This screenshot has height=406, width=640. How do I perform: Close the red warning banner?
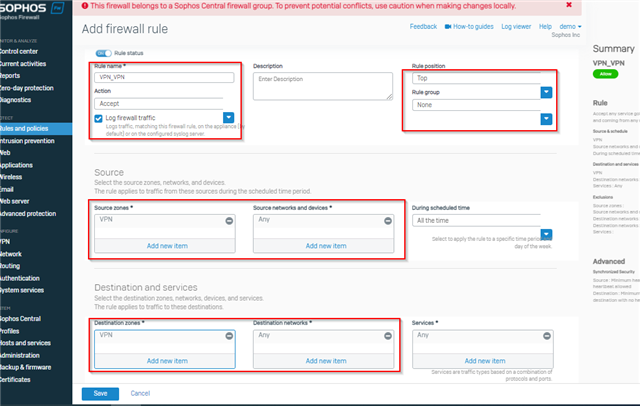pos(569,5)
